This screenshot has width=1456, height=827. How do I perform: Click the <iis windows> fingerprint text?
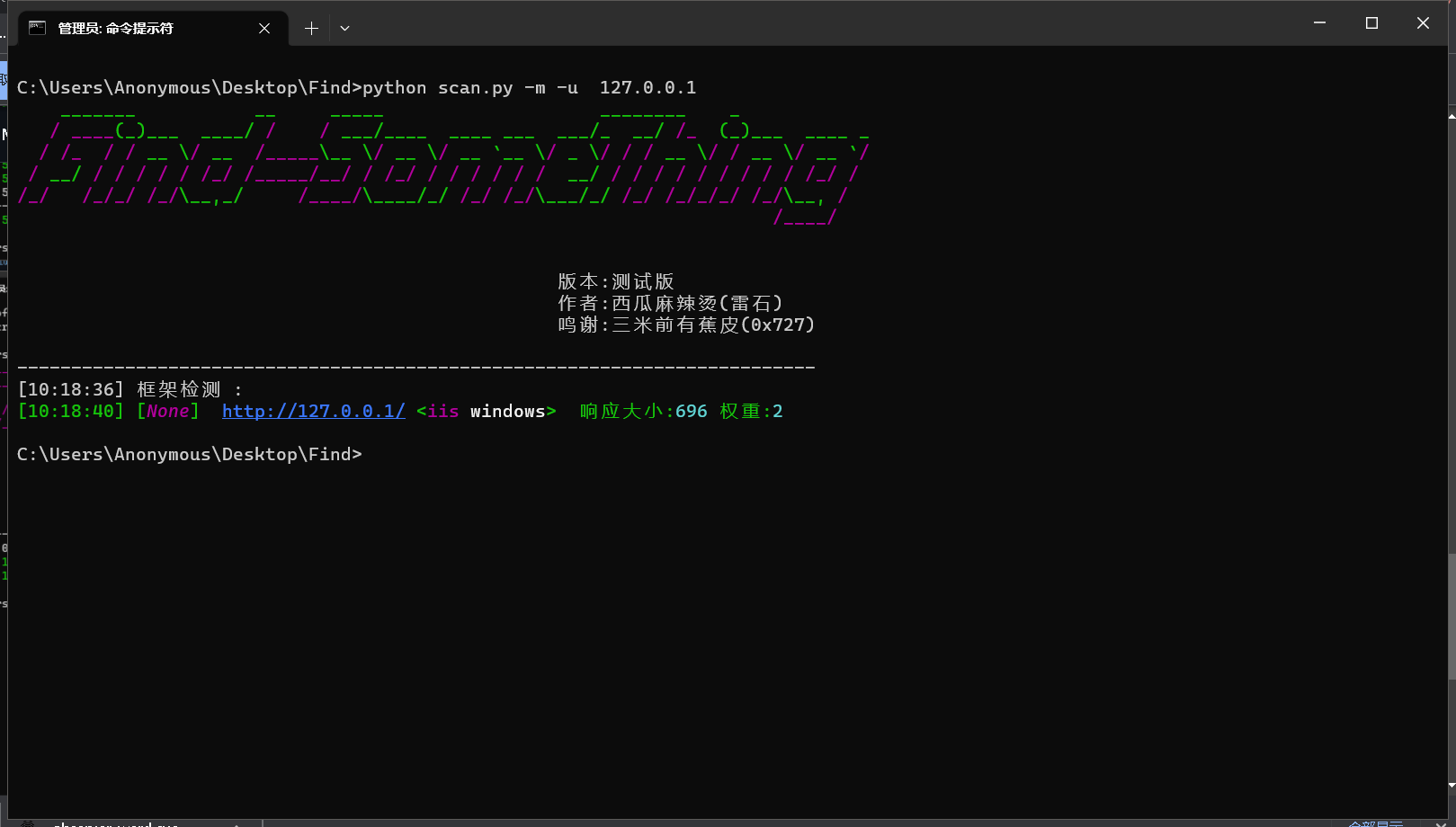click(487, 411)
